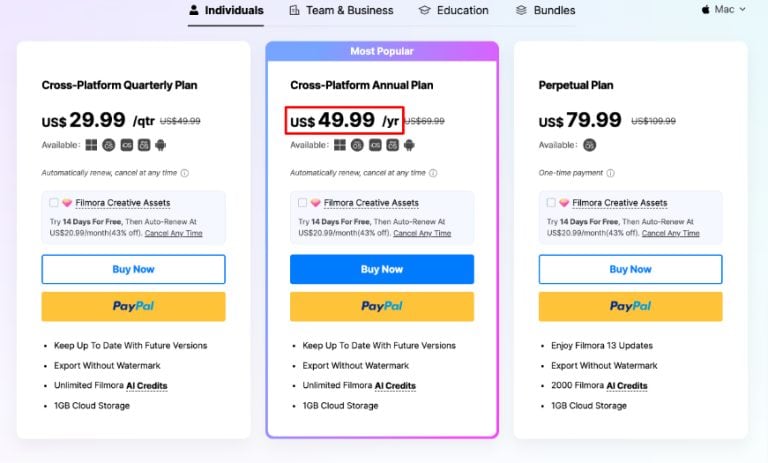Click the macOS icon in Perpetual Plan
The image size is (768, 463).
pyautogui.click(x=590, y=145)
